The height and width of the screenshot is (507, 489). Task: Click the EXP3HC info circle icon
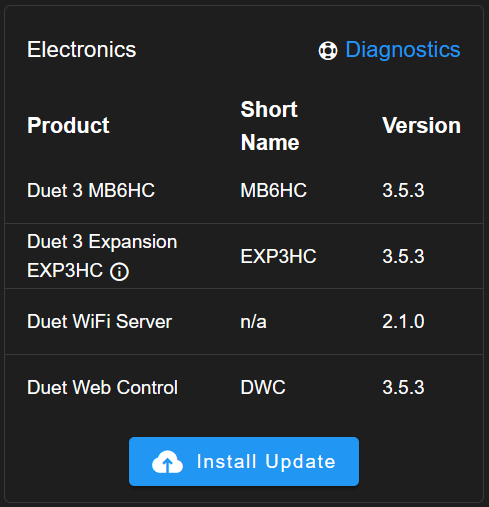[119, 271]
